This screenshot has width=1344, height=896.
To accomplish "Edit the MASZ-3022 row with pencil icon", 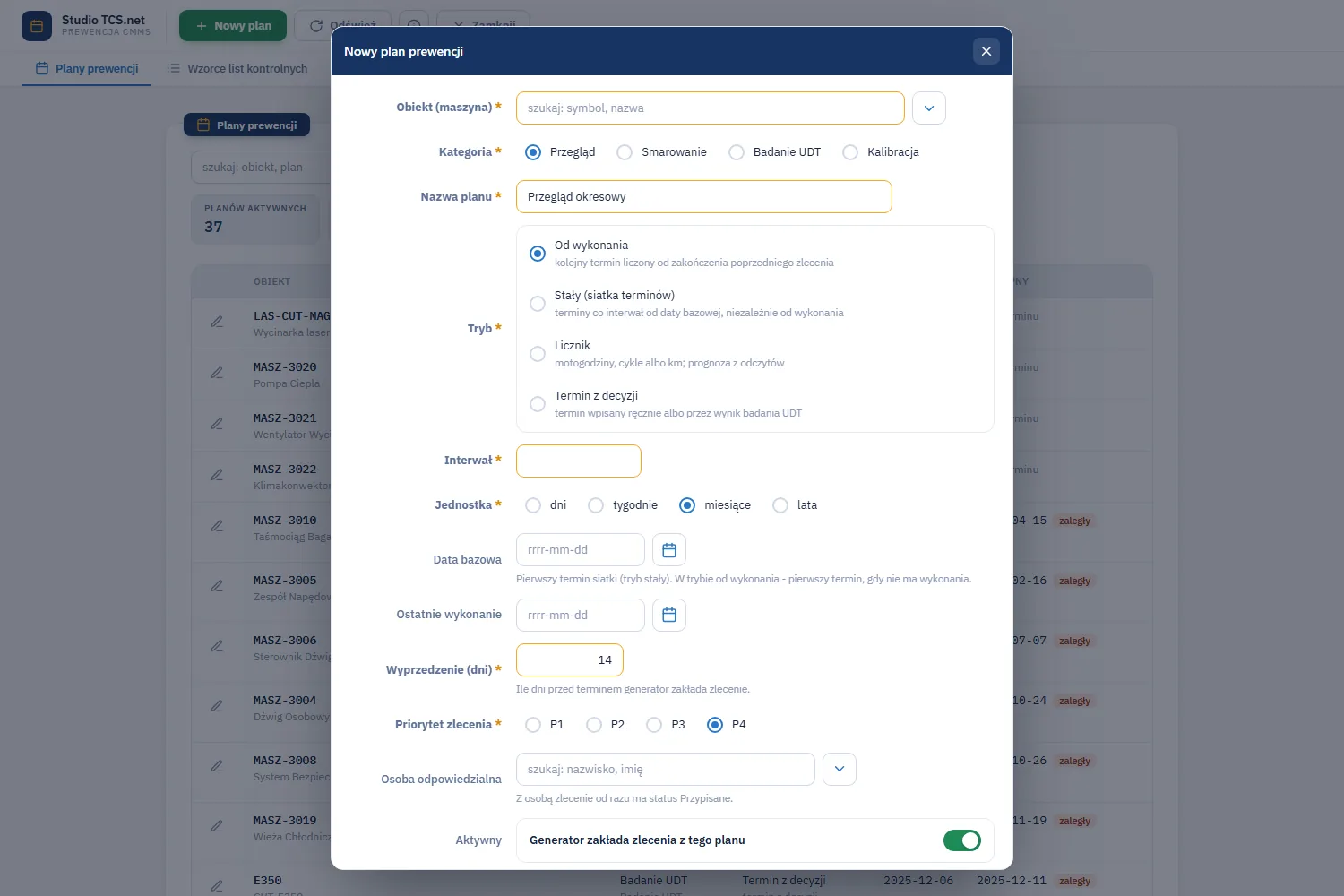I will pos(217,475).
